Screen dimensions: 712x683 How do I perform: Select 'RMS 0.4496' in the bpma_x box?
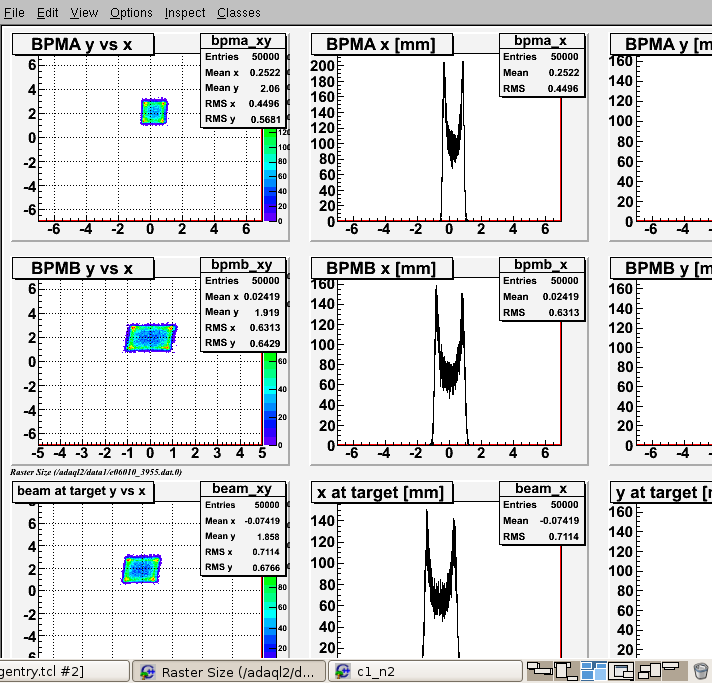(x=542, y=89)
